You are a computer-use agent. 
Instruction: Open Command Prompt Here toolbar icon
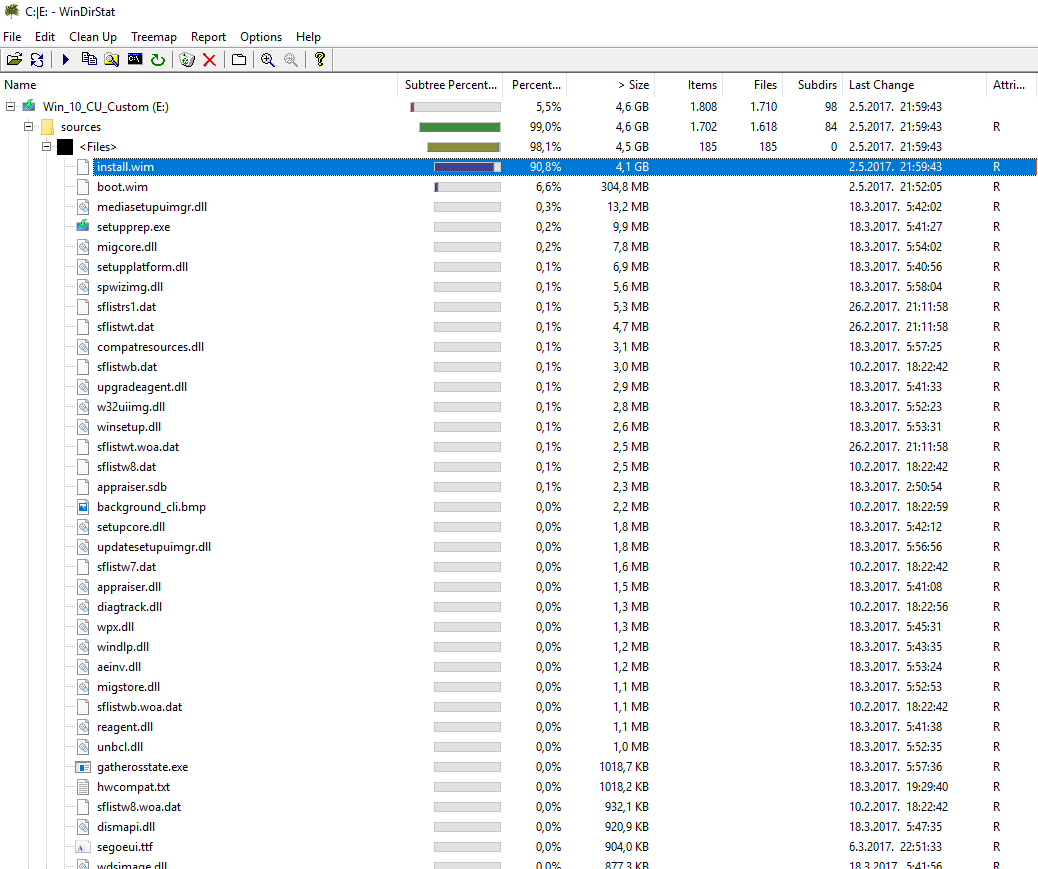(135, 60)
